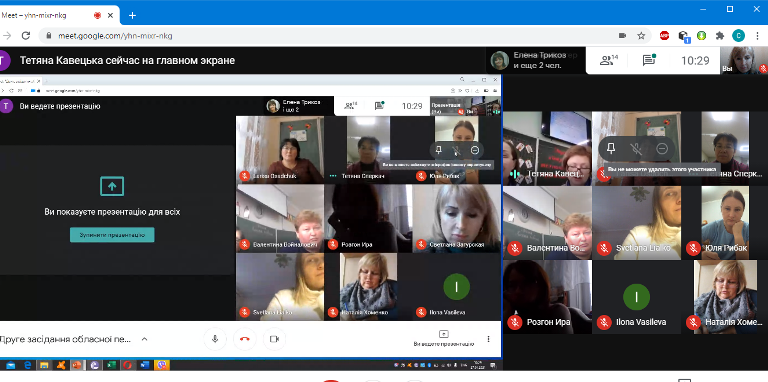Select Тетяна Кавецька's video tile
Screen dimensions: 768x382
(547, 148)
